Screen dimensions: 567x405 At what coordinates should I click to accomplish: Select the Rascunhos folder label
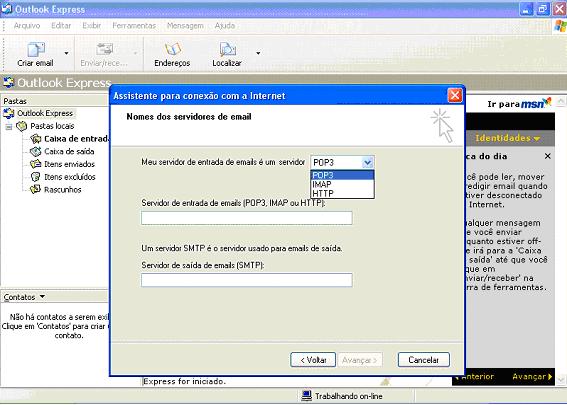tap(63, 190)
